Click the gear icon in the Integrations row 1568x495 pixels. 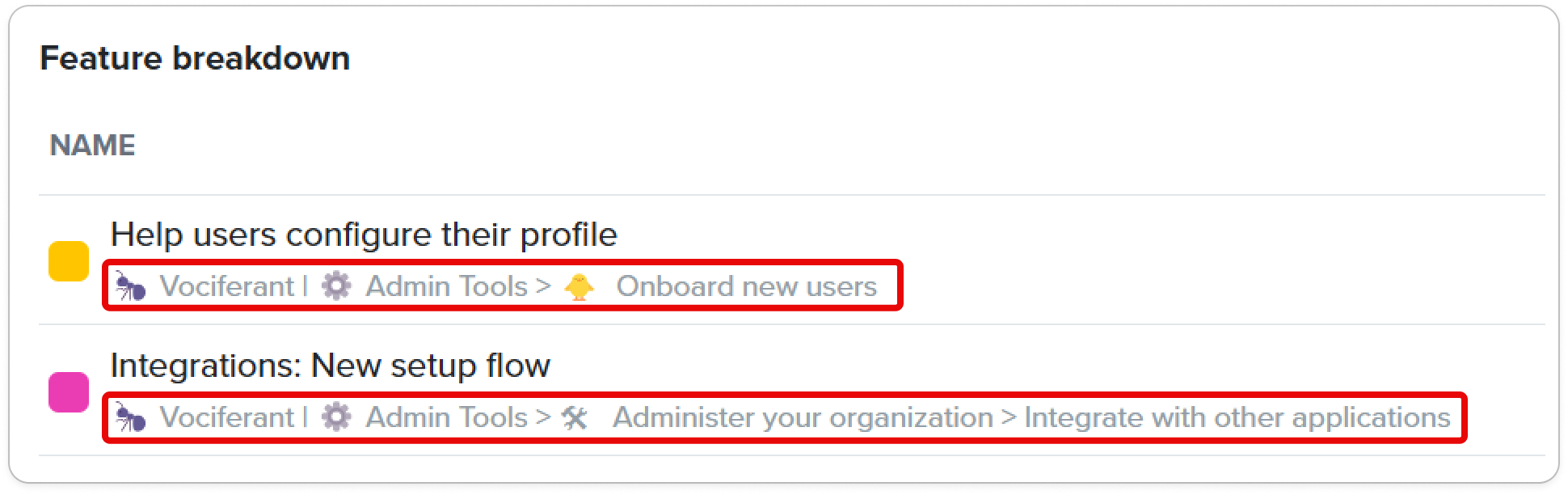[x=336, y=417]
